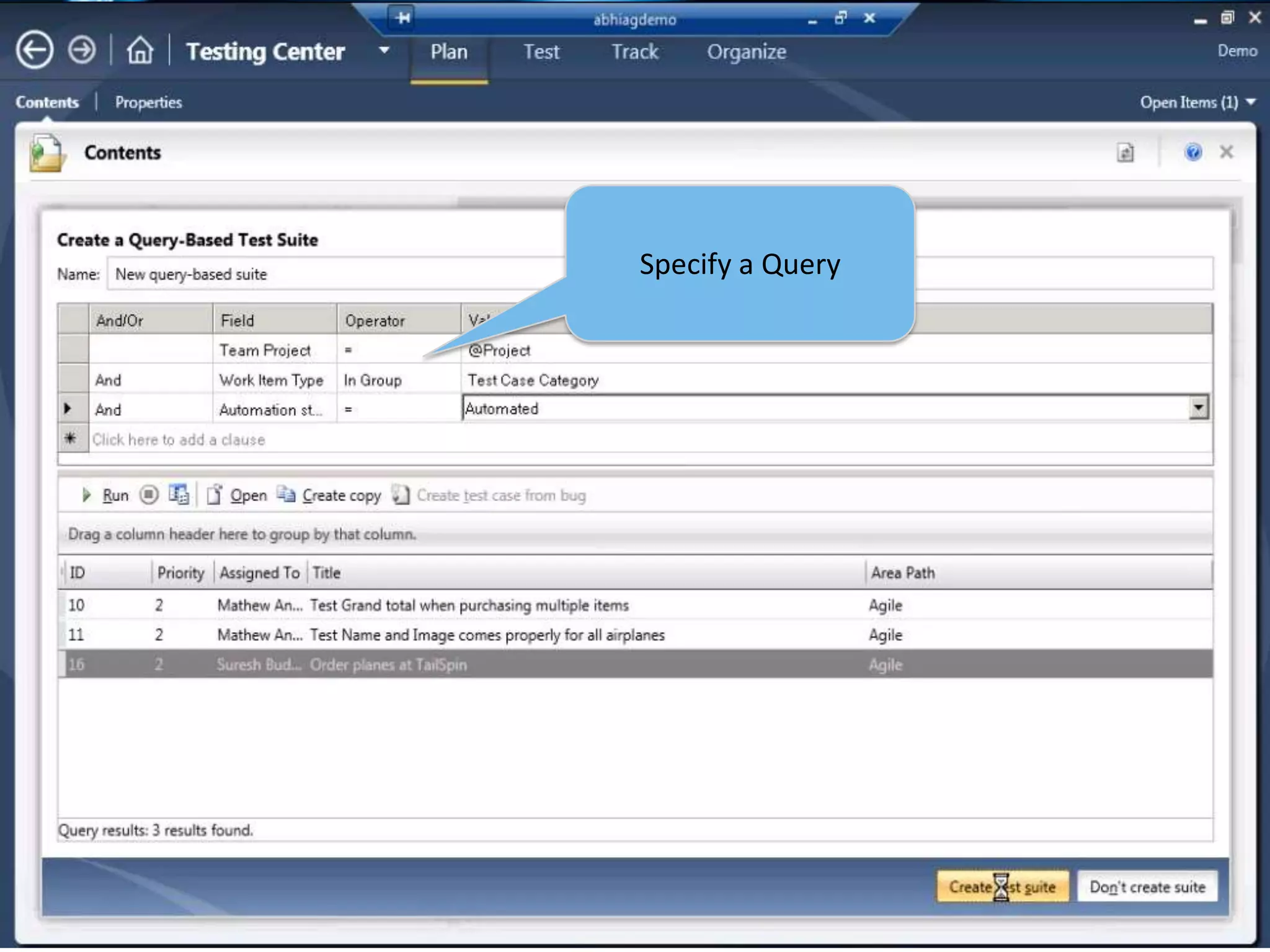1270x952 pixels.
Task: Click the current row arrow indicator
Action: (x=68, y=409)
